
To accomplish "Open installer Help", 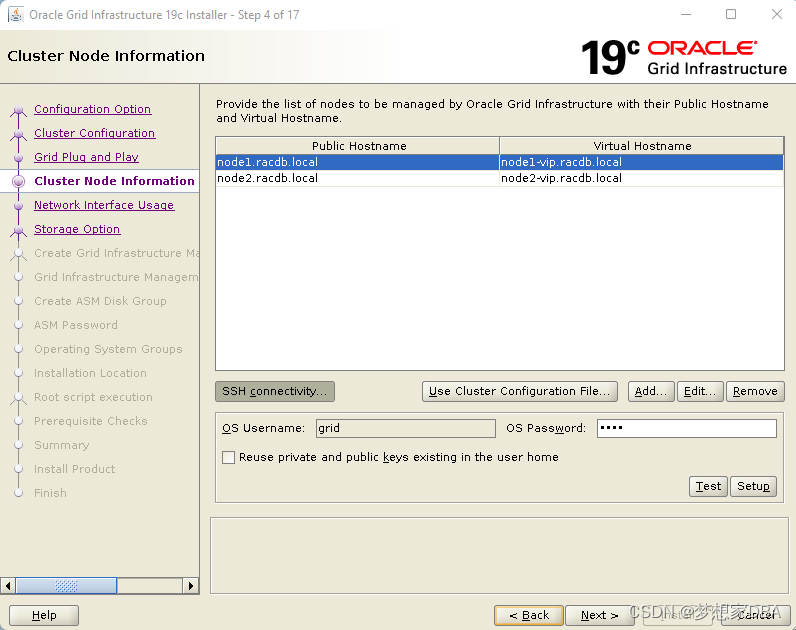I will tap(44, 615).
